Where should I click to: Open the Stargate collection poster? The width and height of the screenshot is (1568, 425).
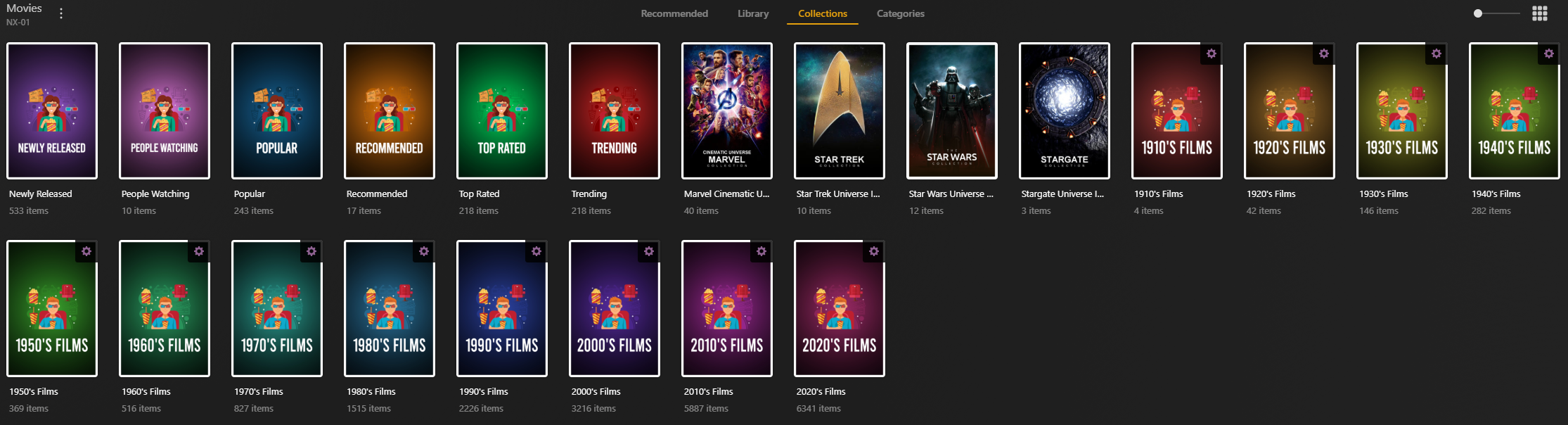click(1064, 110)
